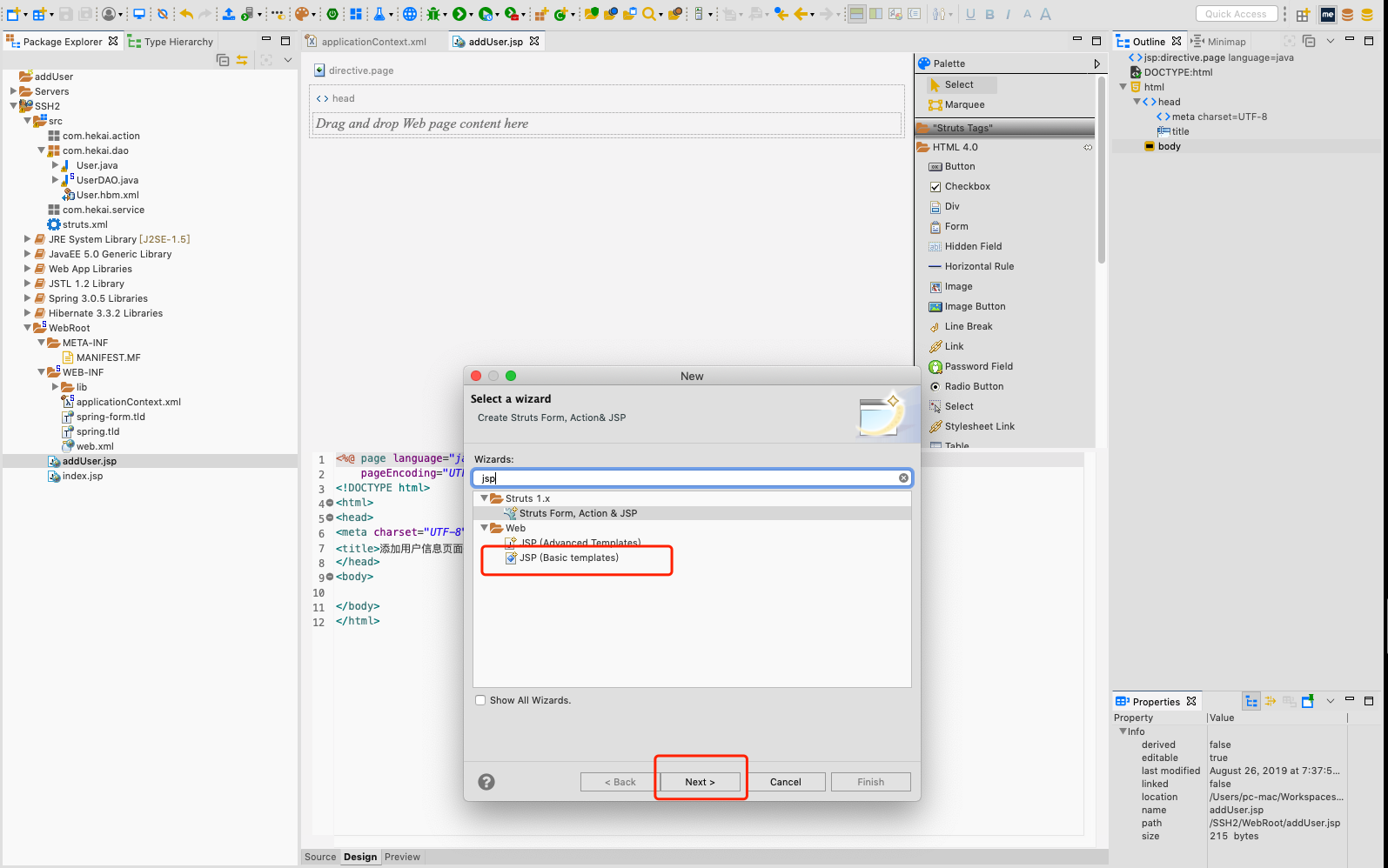
Task: Click the color palette icon in the toolbar
Action: point(301,14)
